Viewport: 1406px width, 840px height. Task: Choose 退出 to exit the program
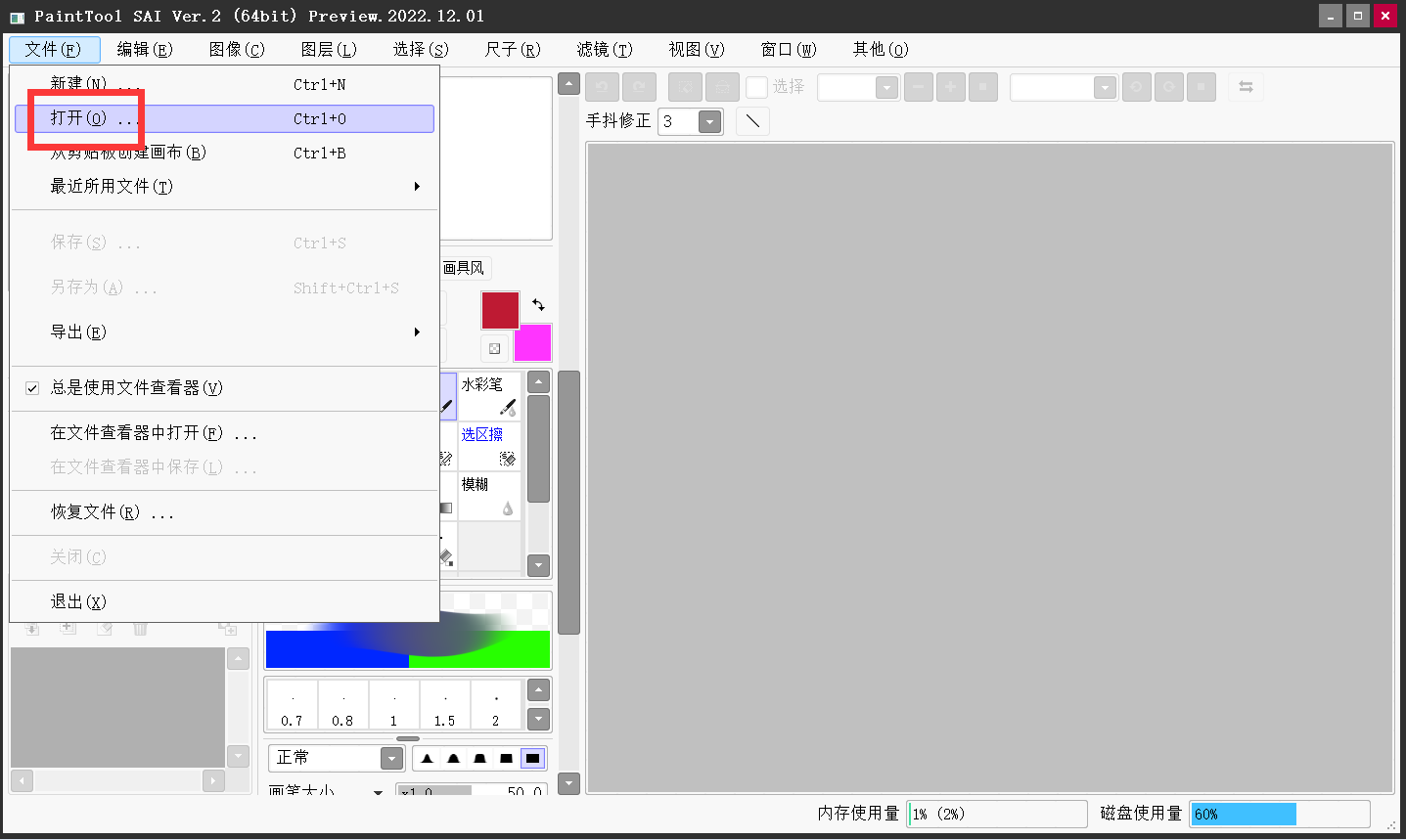coord(223,602)
